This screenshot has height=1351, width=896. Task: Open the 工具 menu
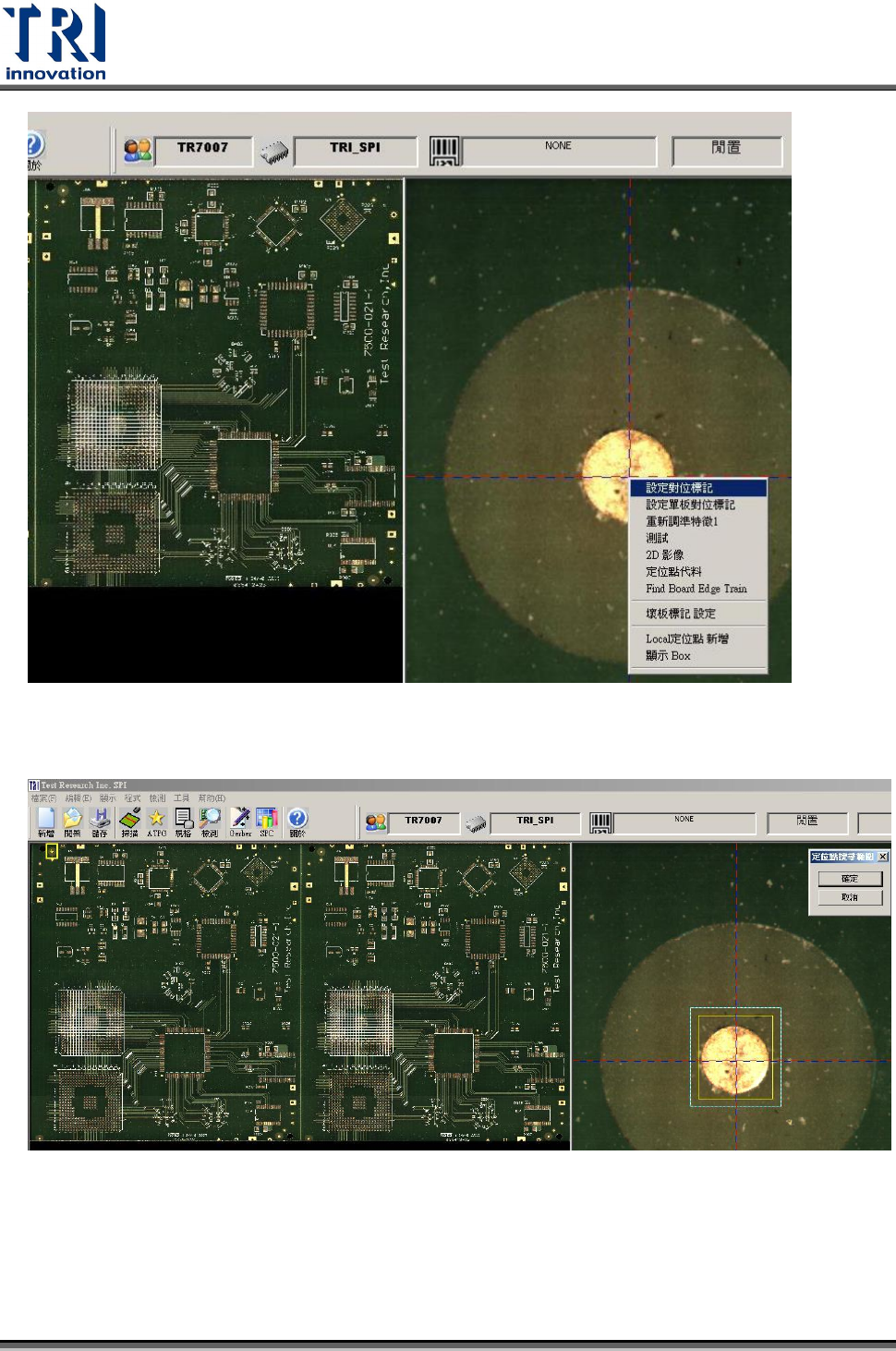coord(181,798)
